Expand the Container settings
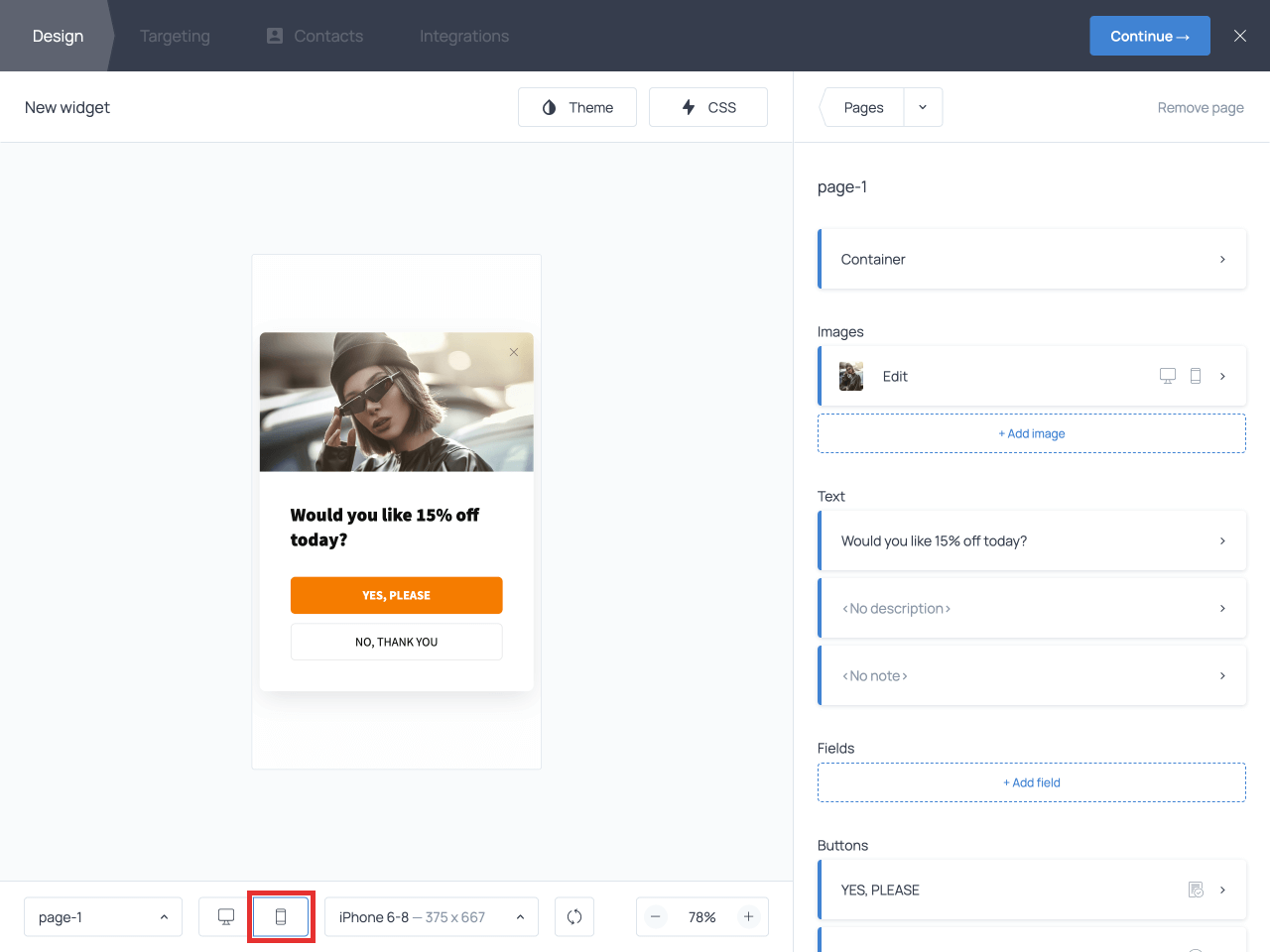The width and height of the screenshot is (1270, 952). [x=1032, y=259]
